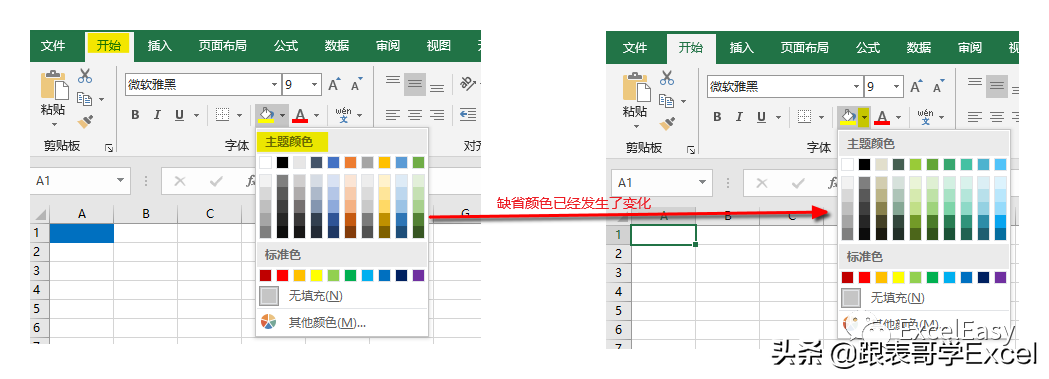Choose 无填充(N) in right Excel palette

tap(923, 297)
